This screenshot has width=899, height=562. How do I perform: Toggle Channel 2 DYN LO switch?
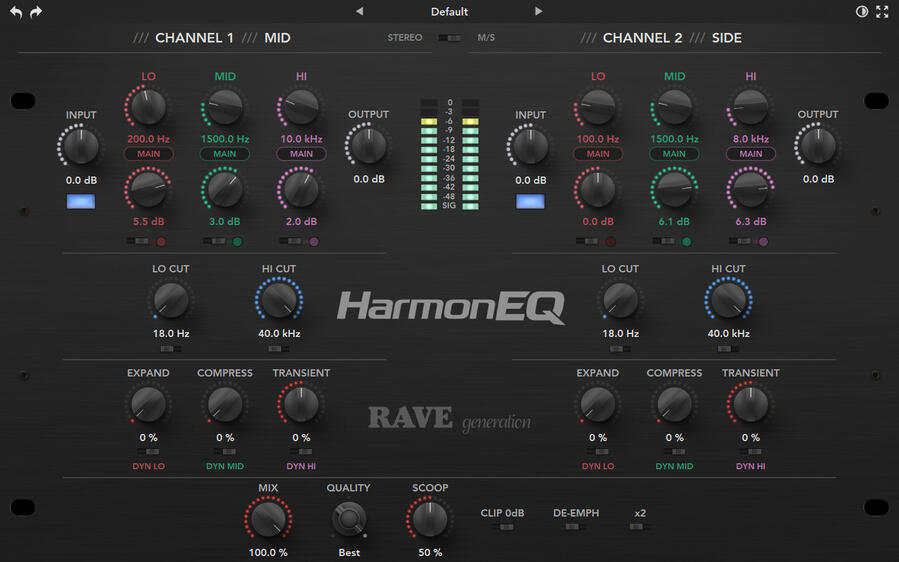598,452
